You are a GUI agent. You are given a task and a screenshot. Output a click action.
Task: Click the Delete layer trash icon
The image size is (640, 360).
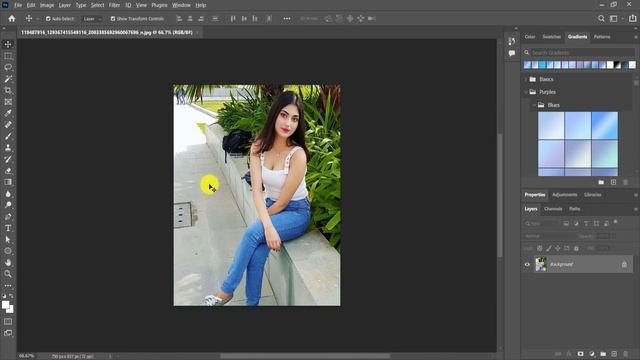coord(626,354)
